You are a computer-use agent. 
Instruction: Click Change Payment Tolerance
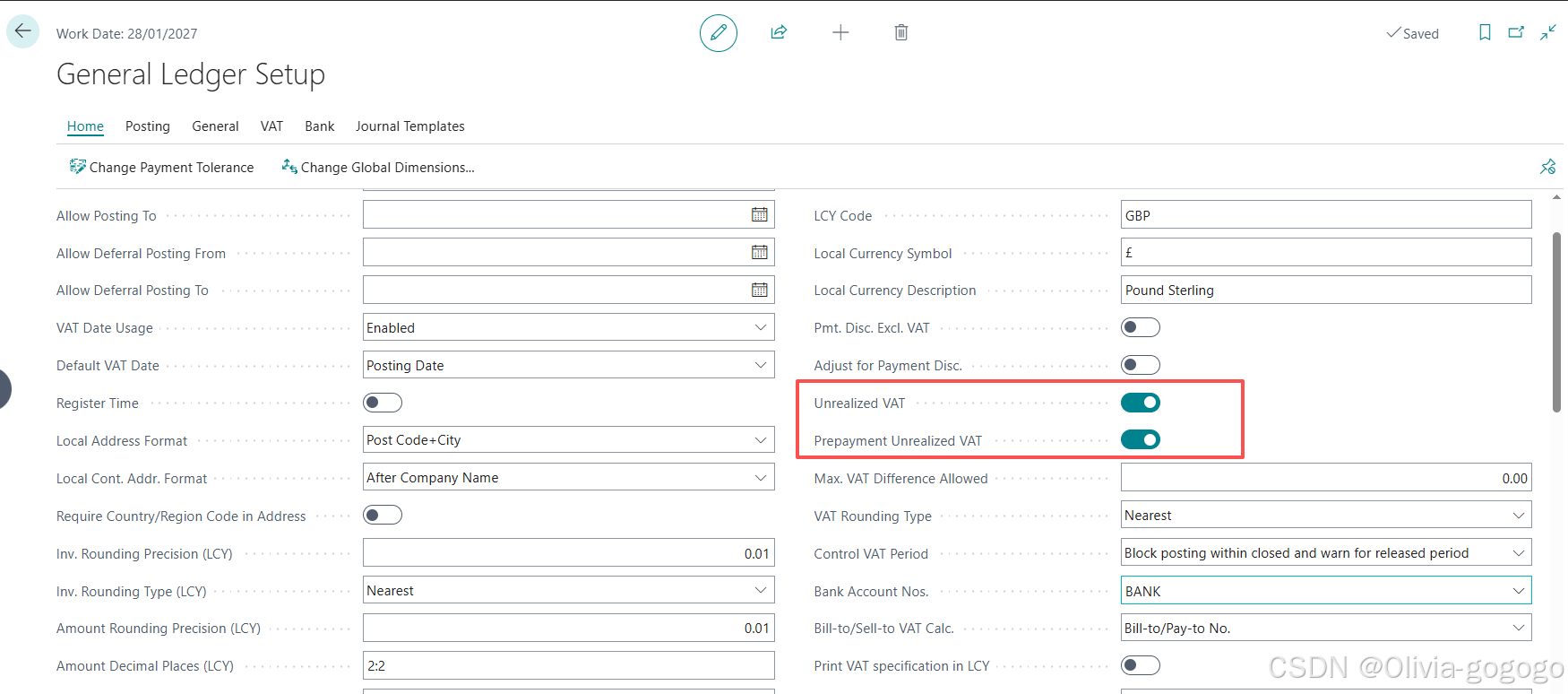pos(161,167)
